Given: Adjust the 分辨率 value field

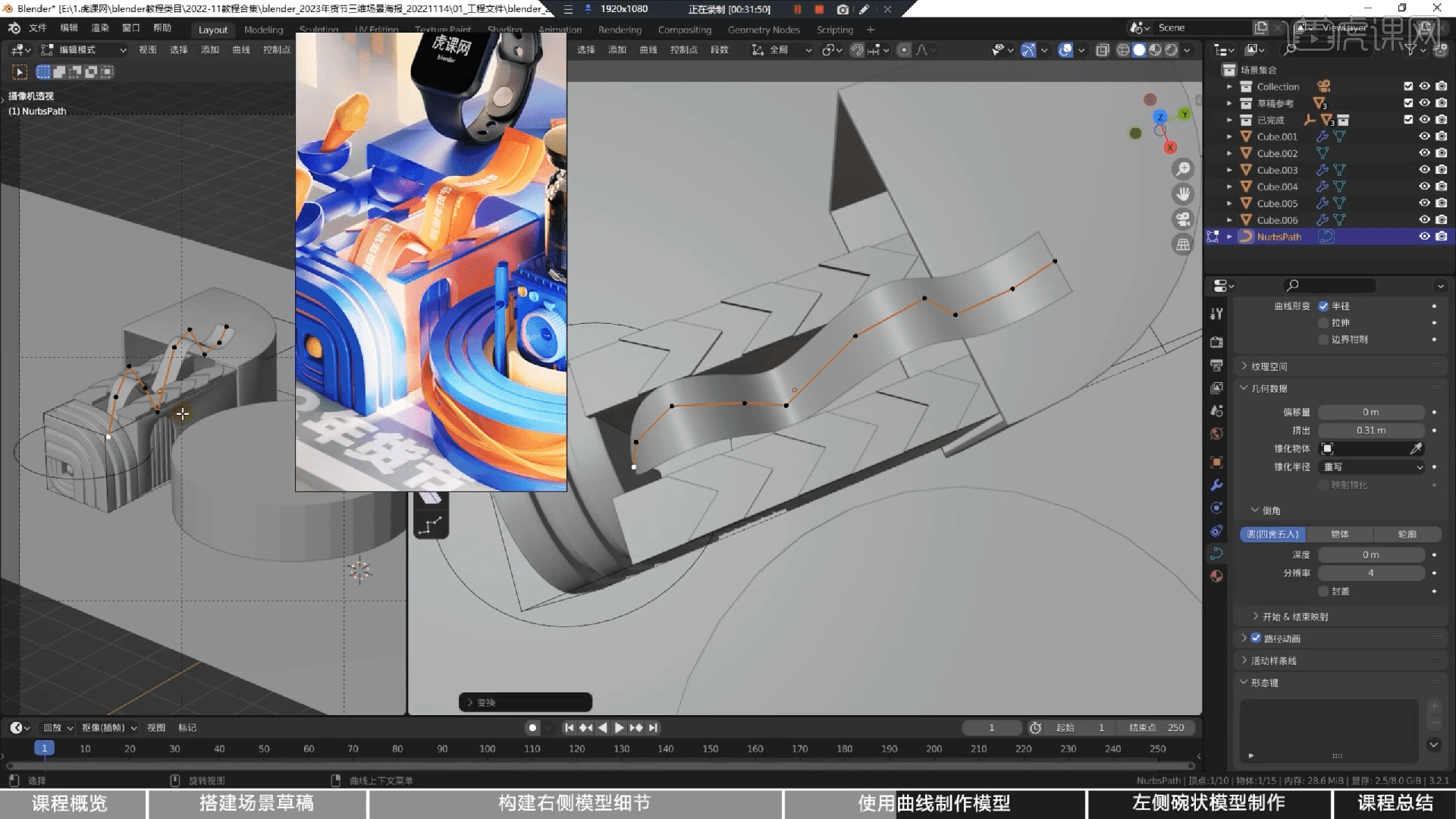Looking at the screenshot, I should coord(1371,573).
